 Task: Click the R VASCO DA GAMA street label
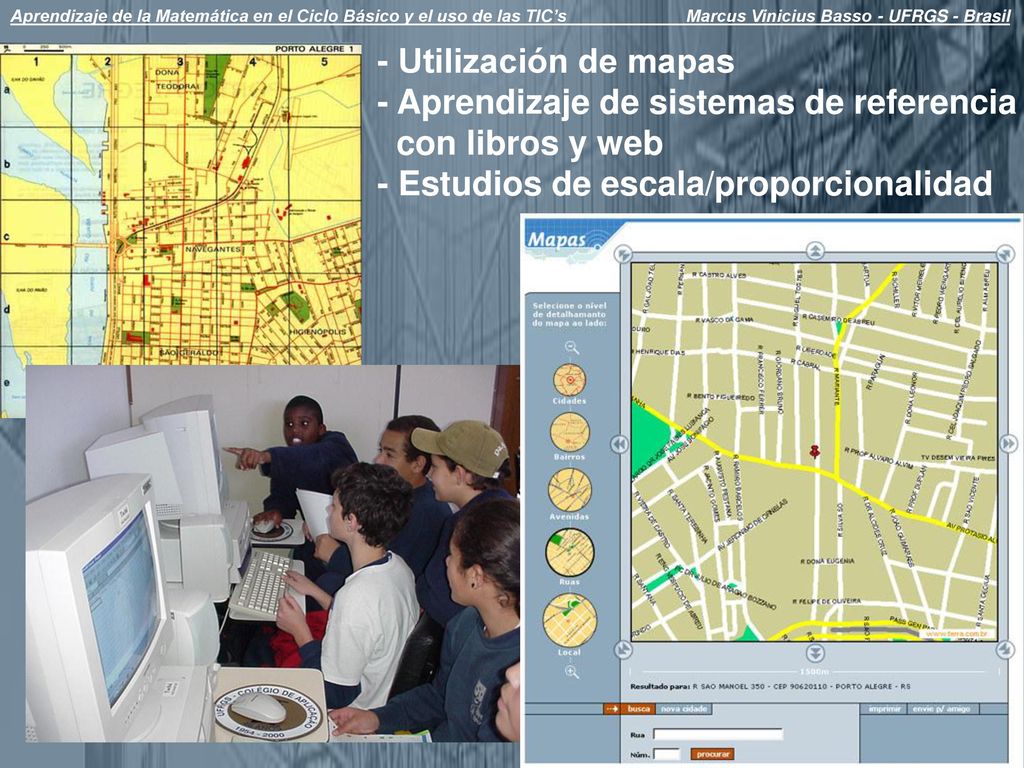[x=724, y=320]
